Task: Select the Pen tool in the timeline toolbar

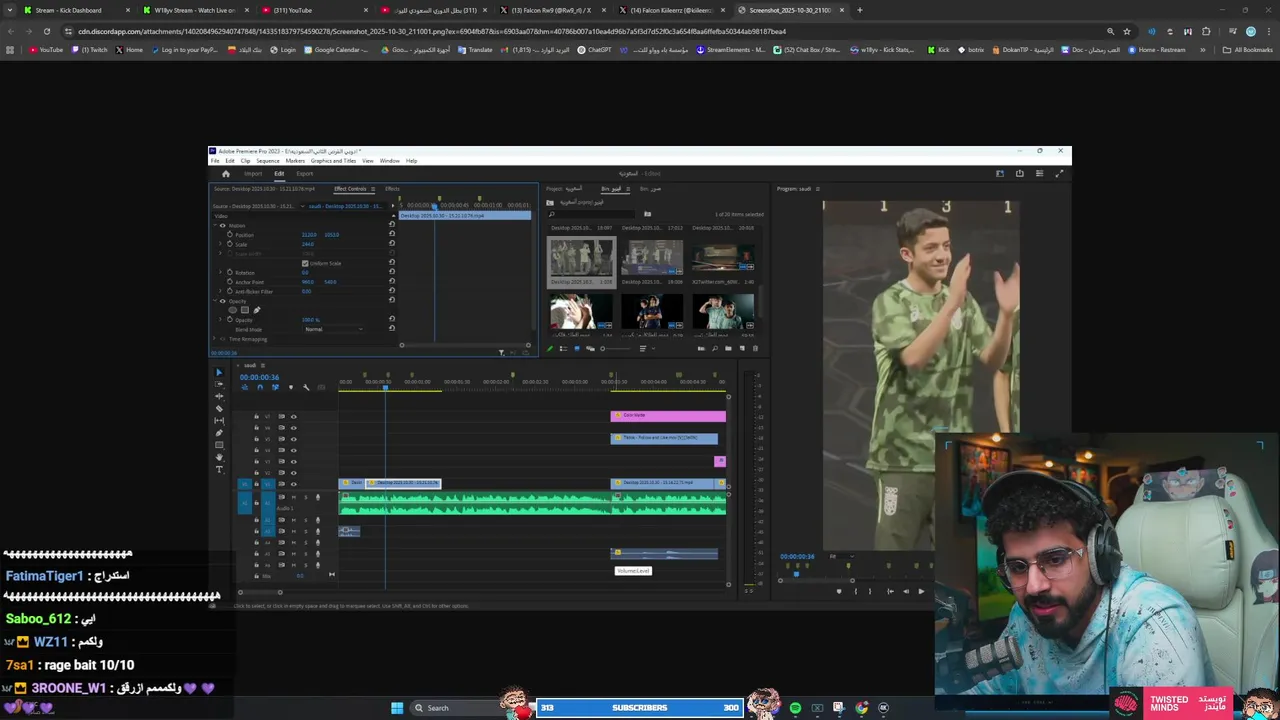Action: 219,433
